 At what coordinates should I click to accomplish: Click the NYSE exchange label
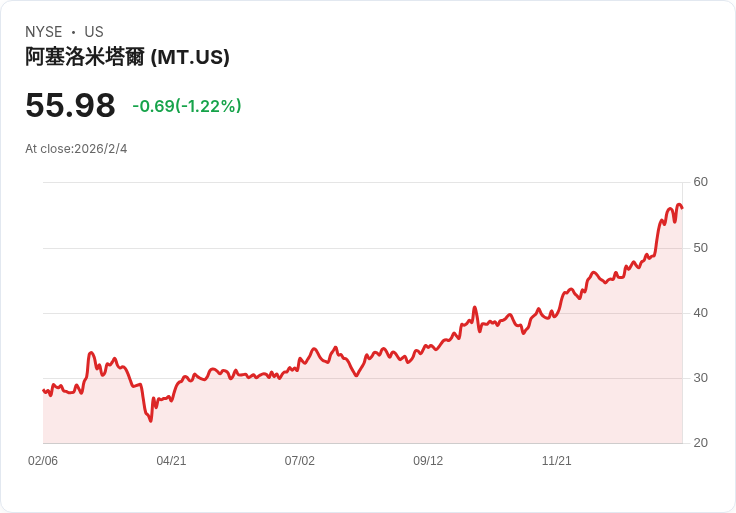click(x=44, y=32)
